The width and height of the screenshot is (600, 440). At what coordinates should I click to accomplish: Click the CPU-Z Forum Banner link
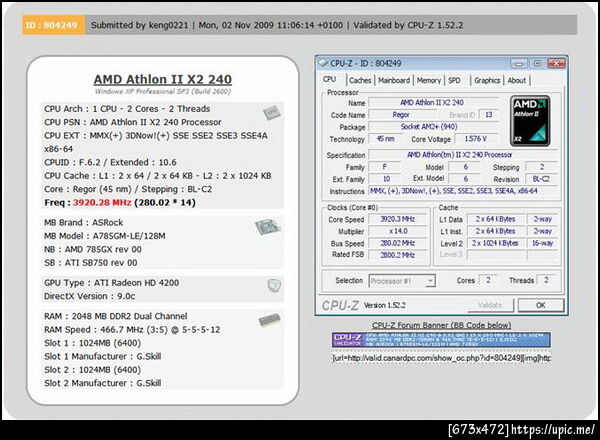[441, 325]
